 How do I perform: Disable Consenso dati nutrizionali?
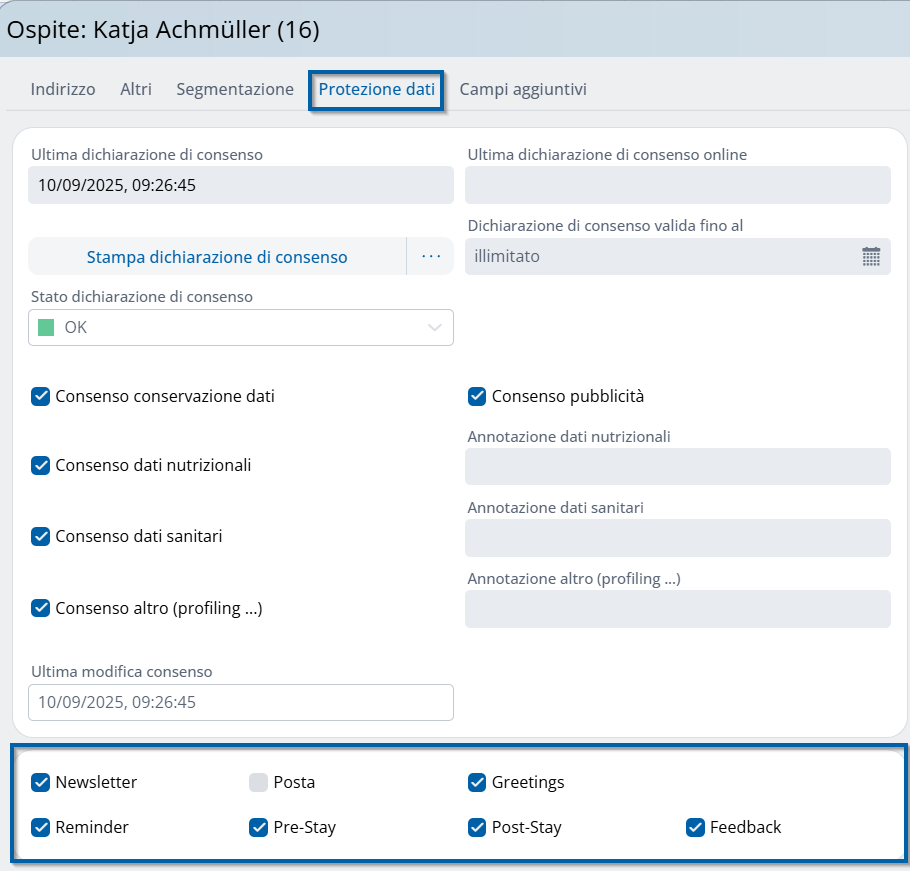41,465
